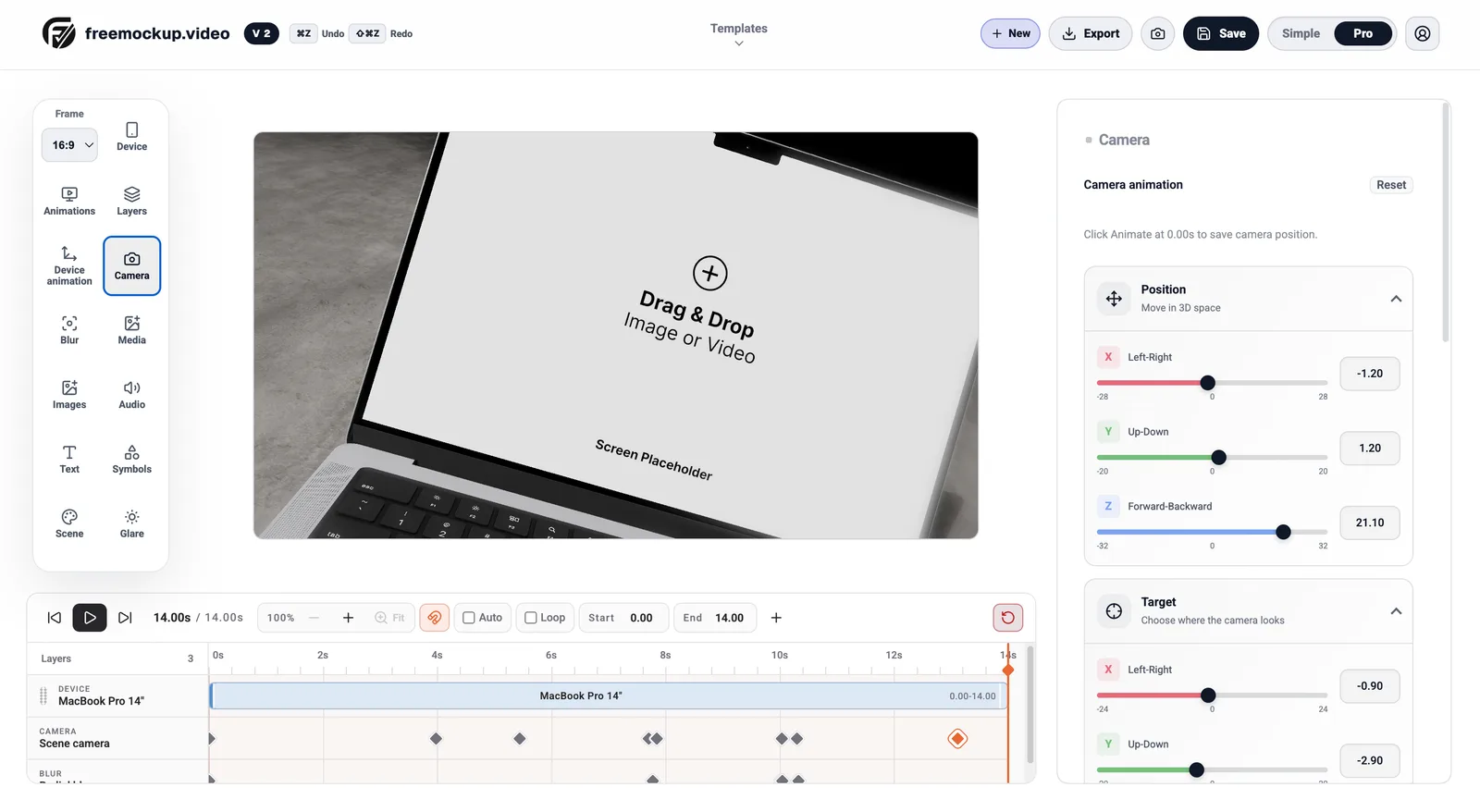Screen dimensions: 1480x812
Task: Select the MacBook Pro 14" device layer
Action: point(117,696)
